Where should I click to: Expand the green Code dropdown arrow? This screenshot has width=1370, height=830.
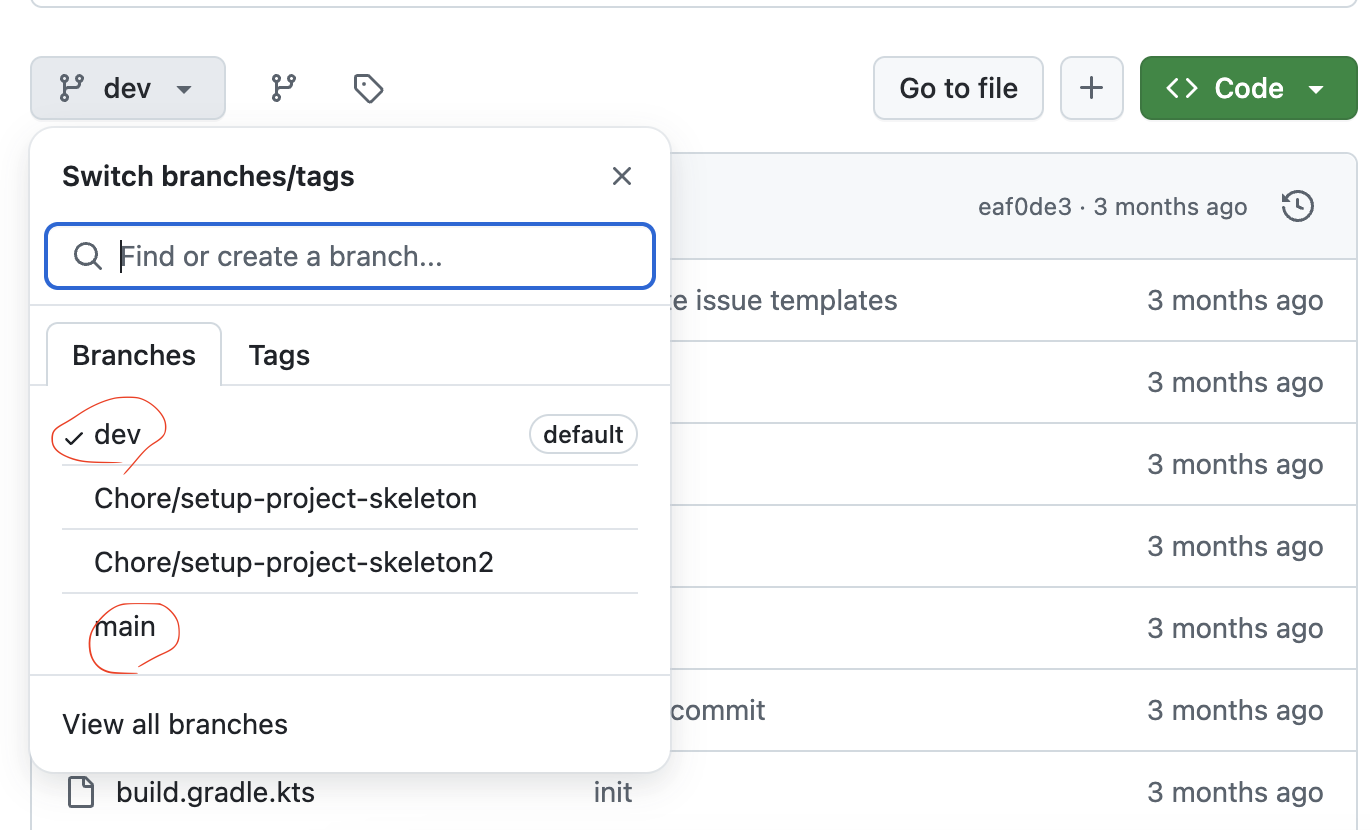(1316, 89)
